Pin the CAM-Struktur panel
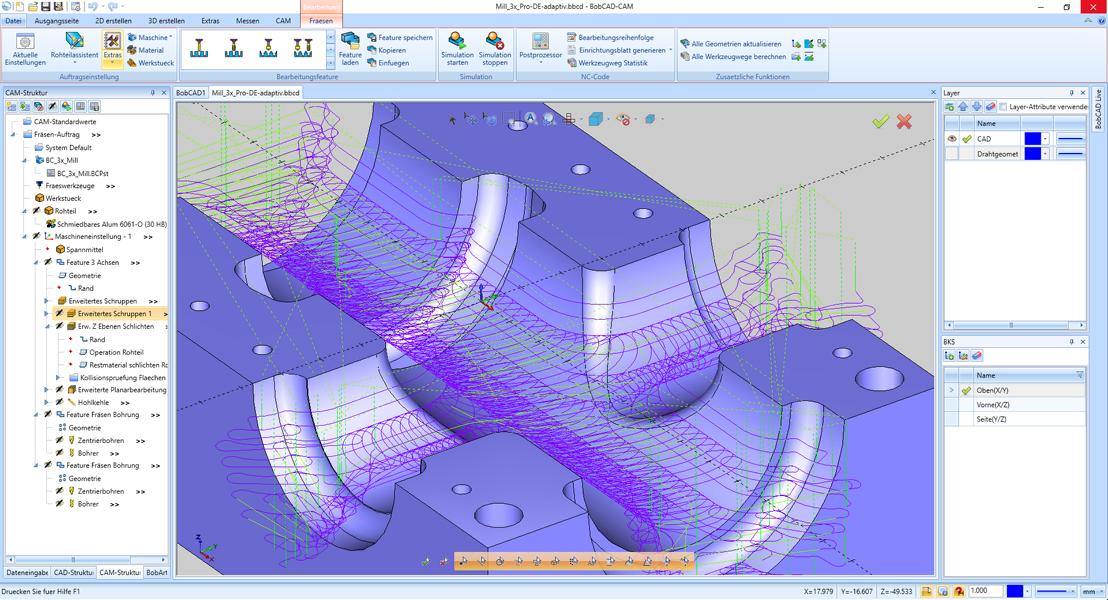The image size is (1108, 600). (153, 93)
